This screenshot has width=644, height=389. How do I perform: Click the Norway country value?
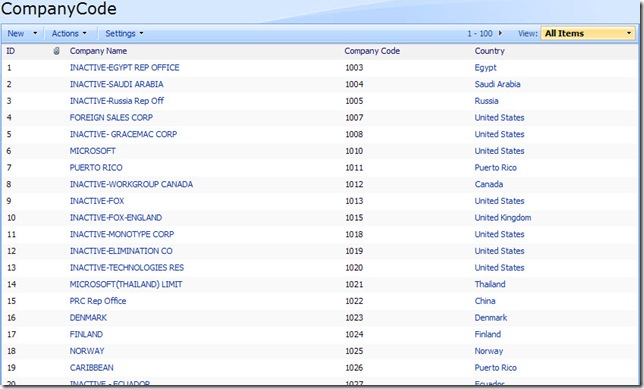click(x=489, y=351)
